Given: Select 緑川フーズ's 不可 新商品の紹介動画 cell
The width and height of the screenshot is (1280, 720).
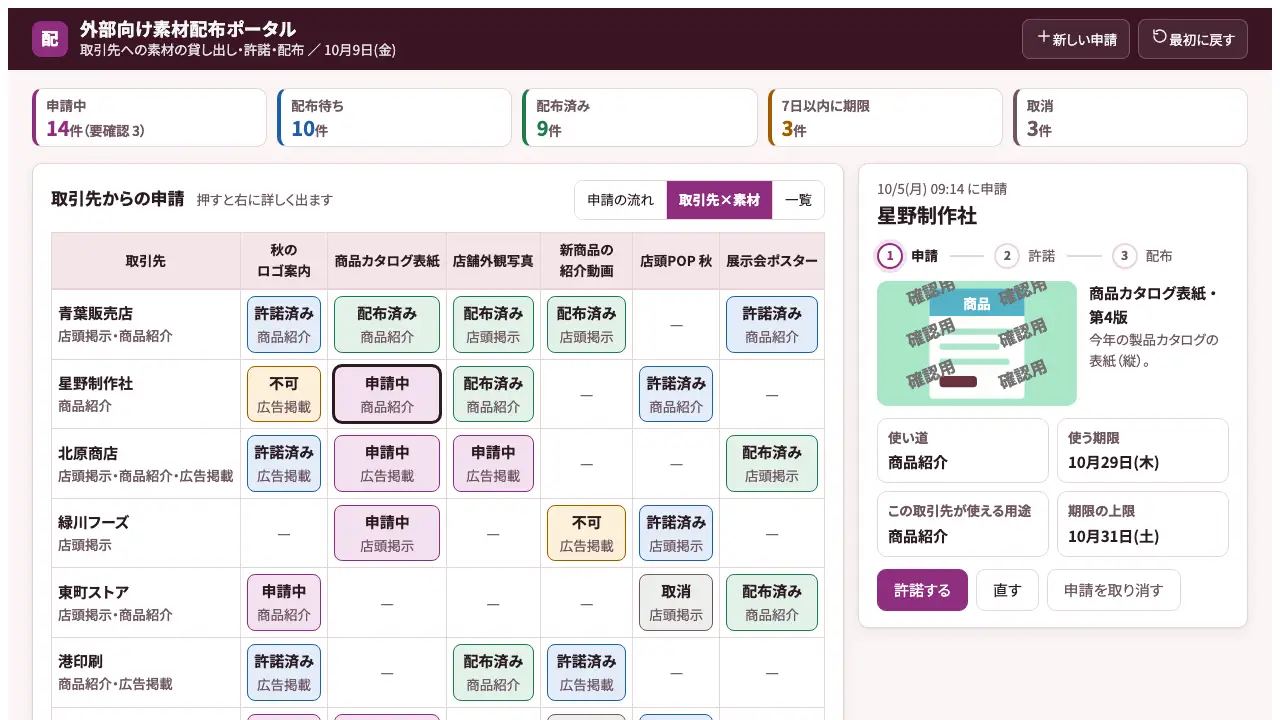Looking at the screenshot, I should [x=586, y=533].
